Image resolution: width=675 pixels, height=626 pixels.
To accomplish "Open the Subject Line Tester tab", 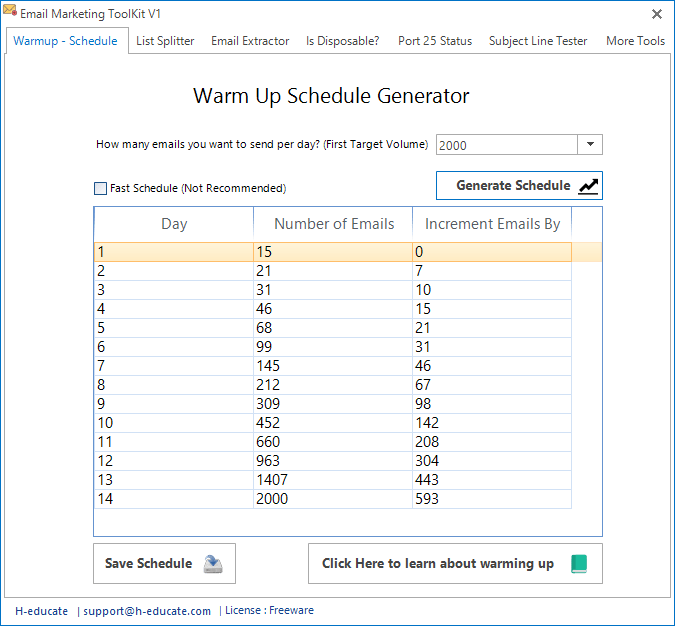I will point(538,41).
